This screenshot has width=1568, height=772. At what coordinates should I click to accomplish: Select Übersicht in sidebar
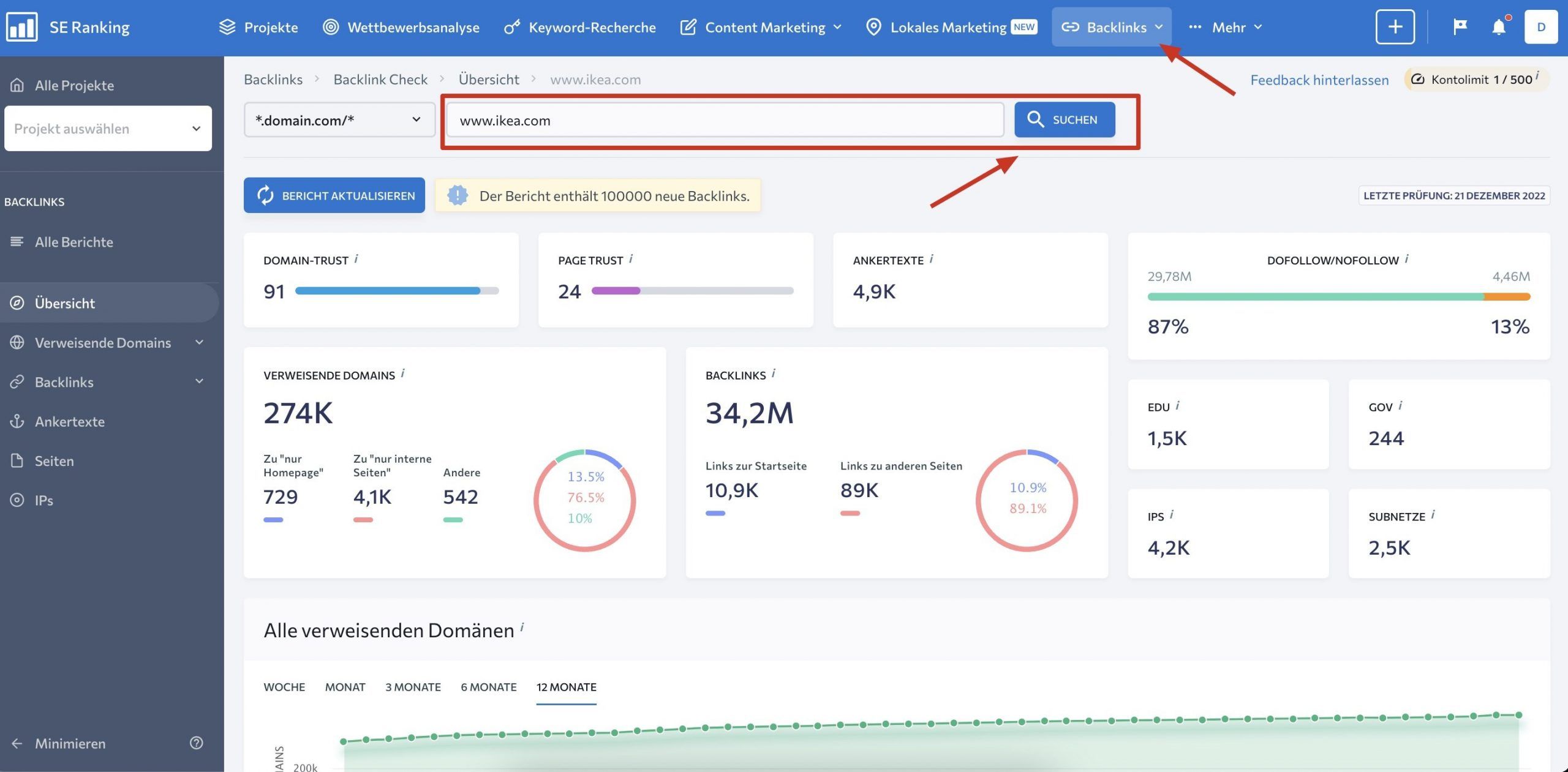pyautogui.click(x=109, y=303)
